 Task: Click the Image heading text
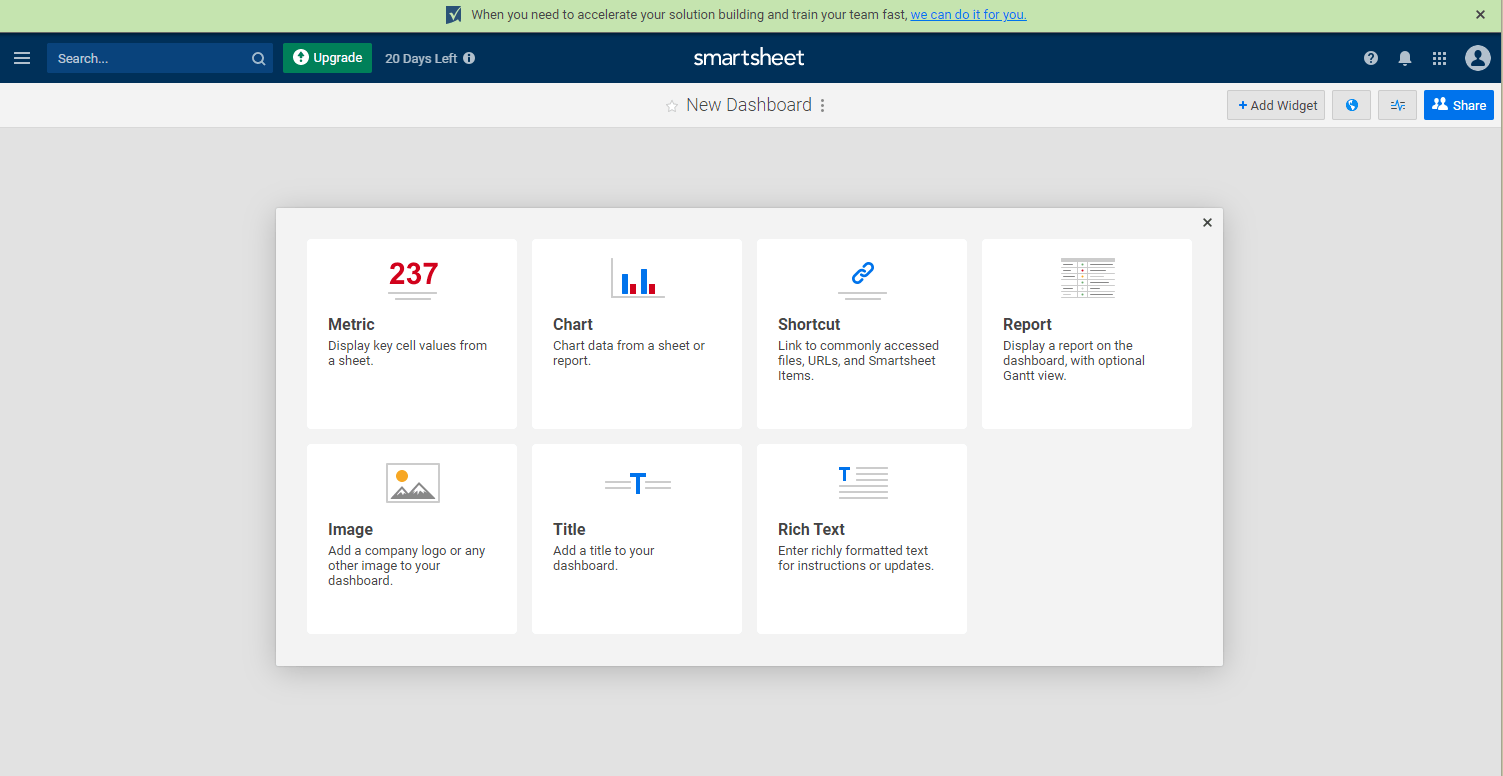pyautogui.click(x=350, y=530)
